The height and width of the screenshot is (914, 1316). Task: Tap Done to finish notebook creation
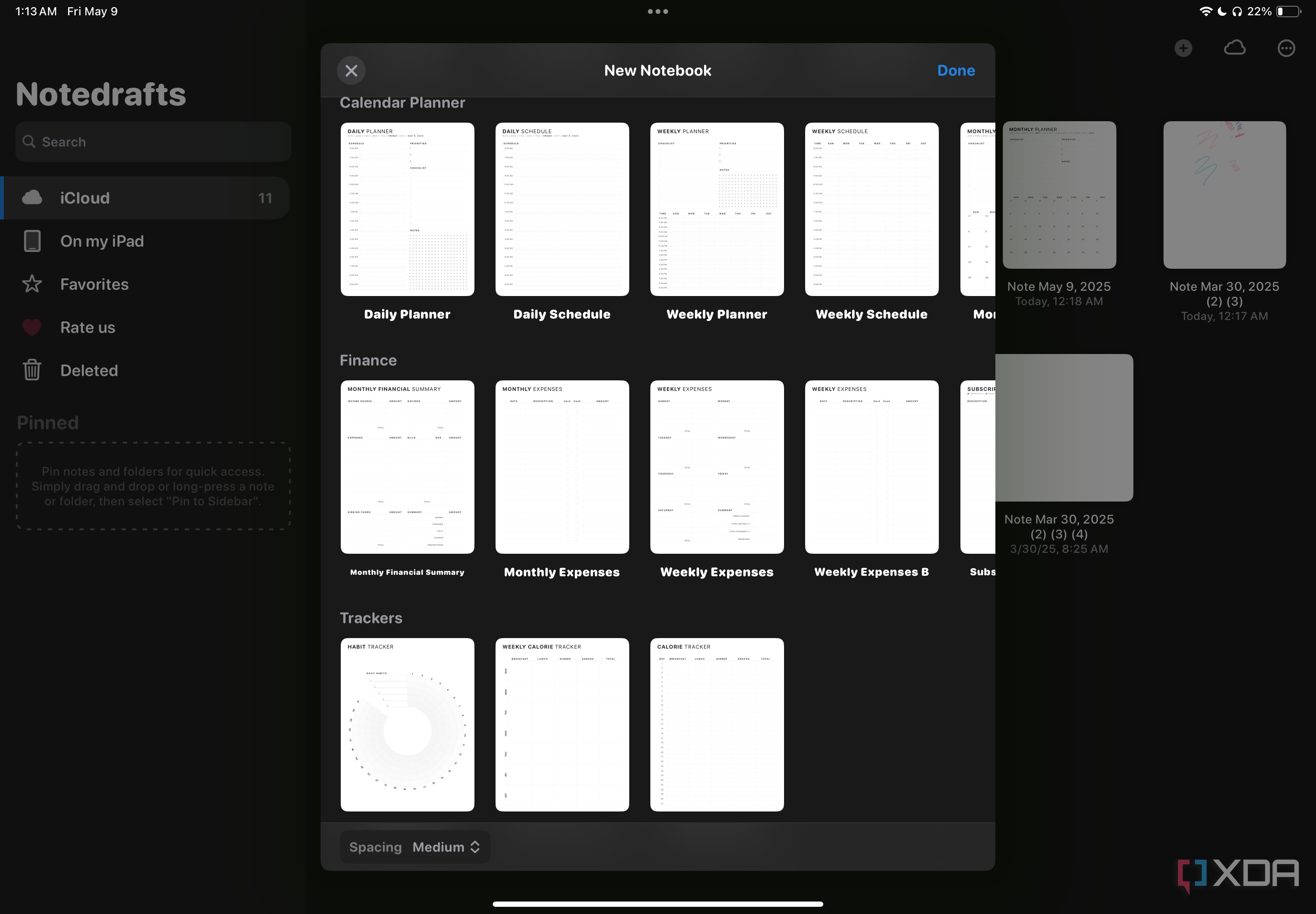click(x=955, y=70)
